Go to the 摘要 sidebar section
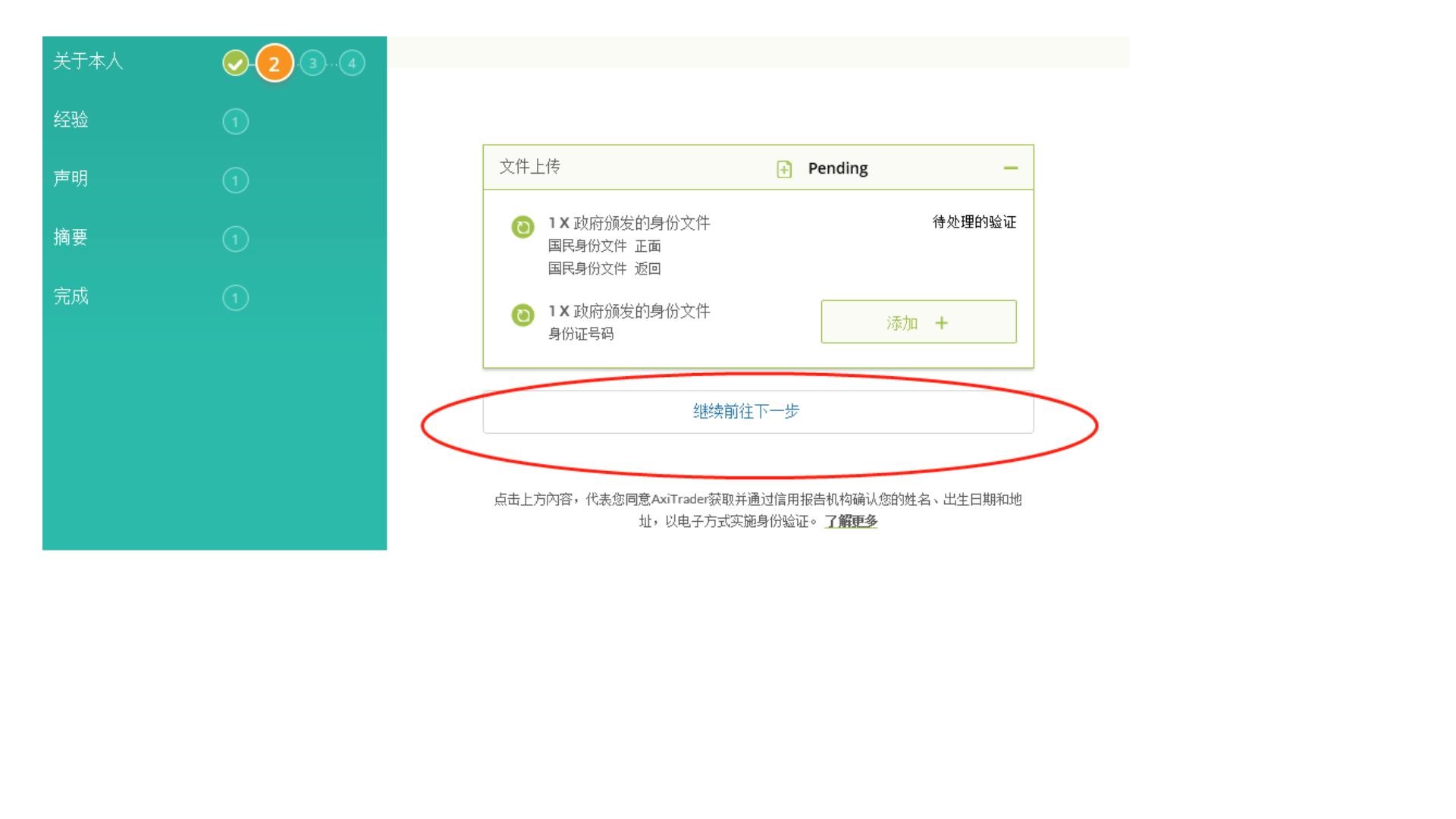Screen dimensions: 1456x819 [71, 237]
